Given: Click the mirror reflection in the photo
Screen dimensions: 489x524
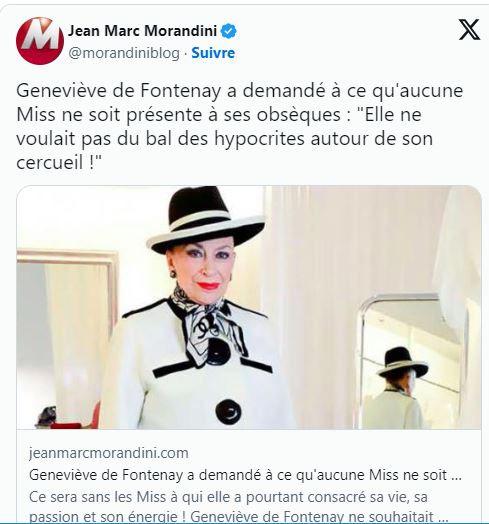Looking at the screenshot, I should tap(413, 361).
